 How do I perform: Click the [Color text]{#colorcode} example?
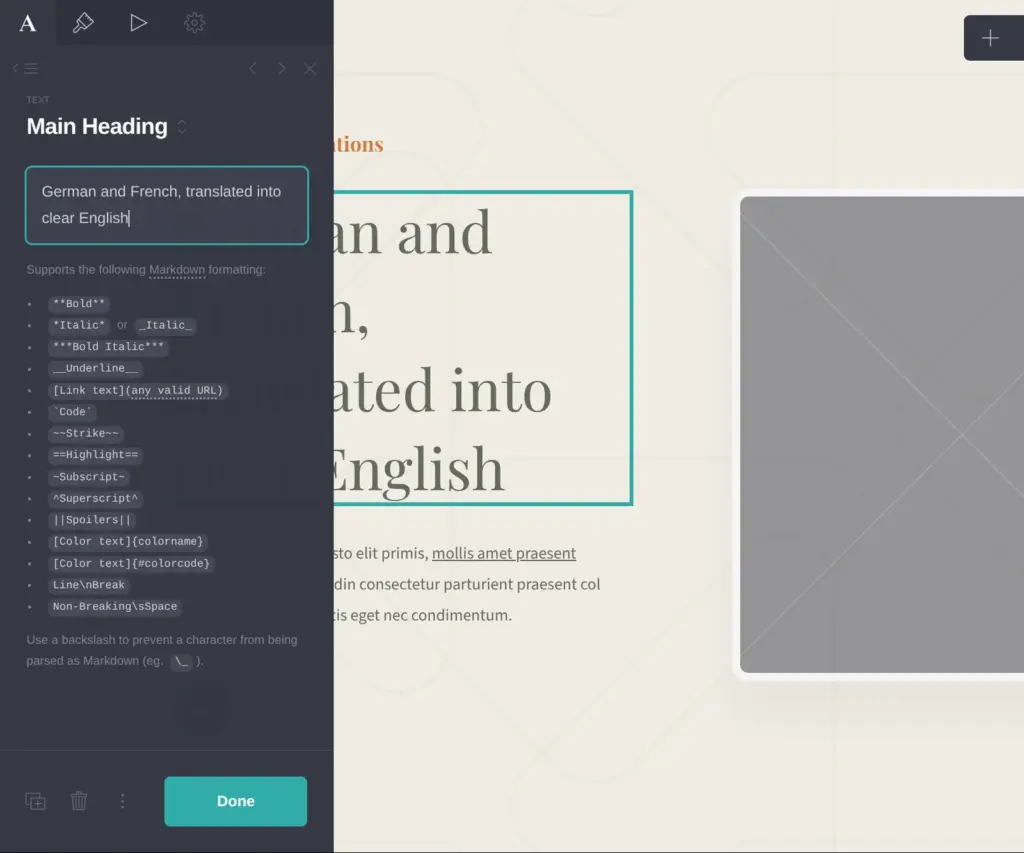[x=131, y=563]
